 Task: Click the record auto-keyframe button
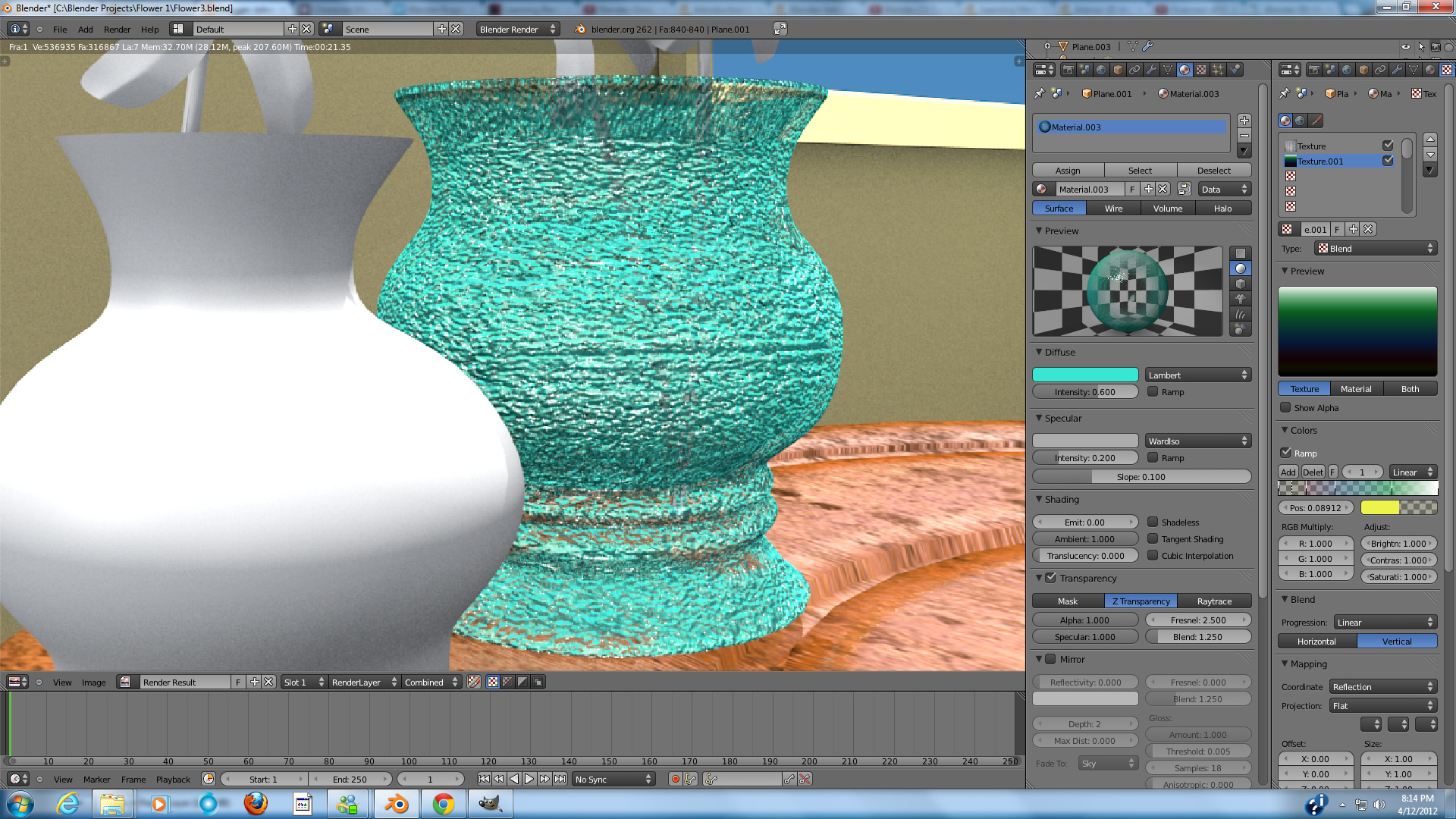(675, 779)
